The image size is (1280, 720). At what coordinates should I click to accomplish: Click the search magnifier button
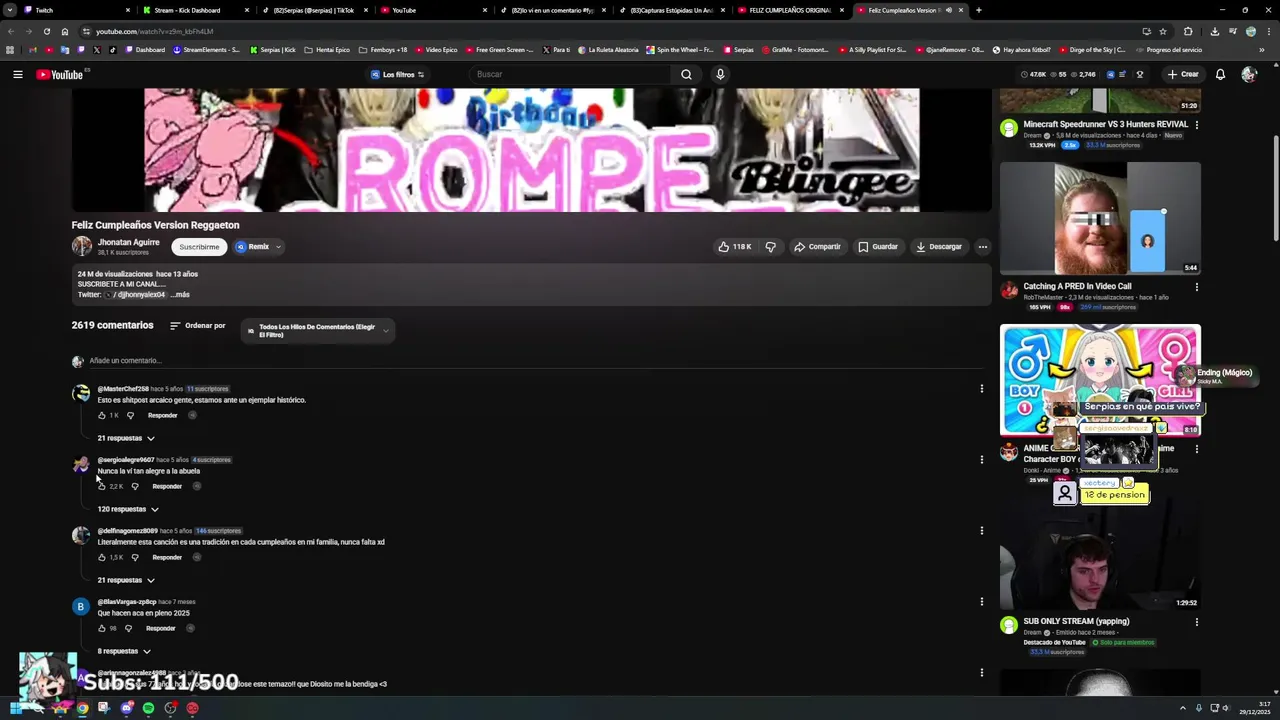[686, 74]
